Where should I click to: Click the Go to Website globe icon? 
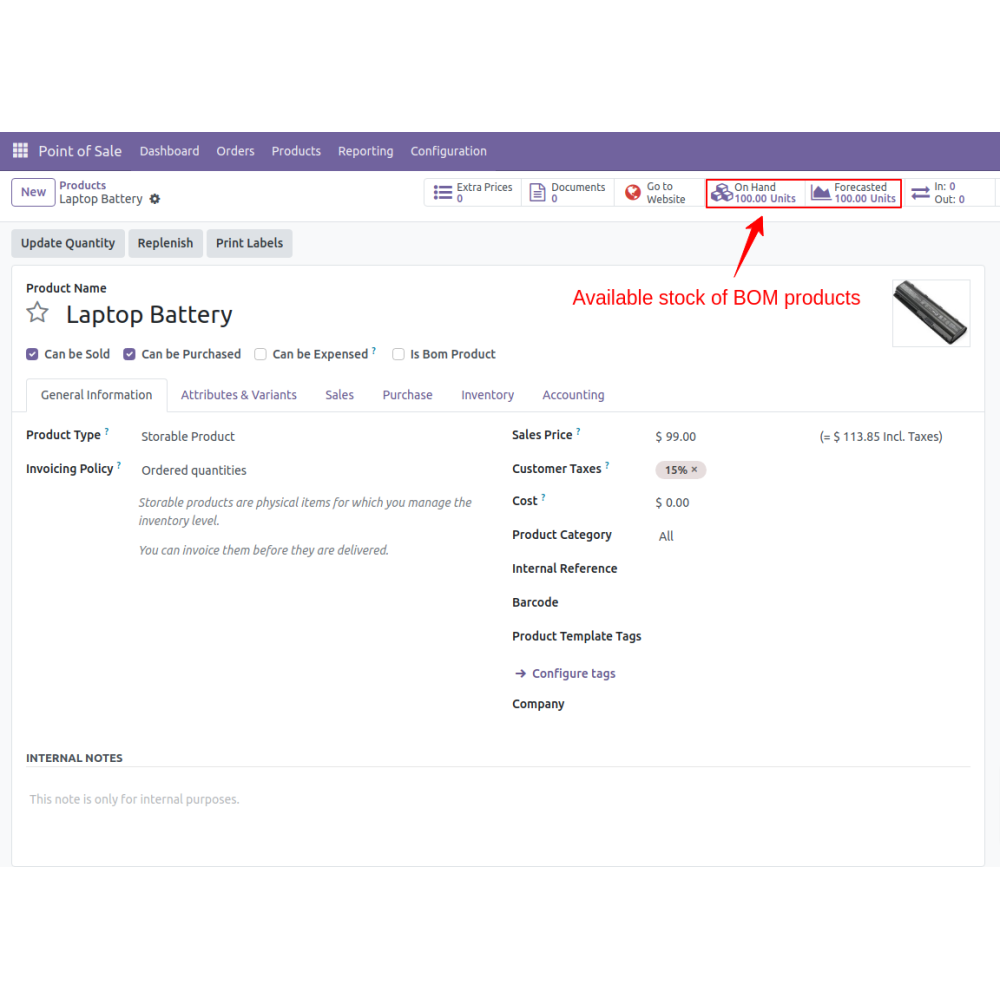pos(633,193)
